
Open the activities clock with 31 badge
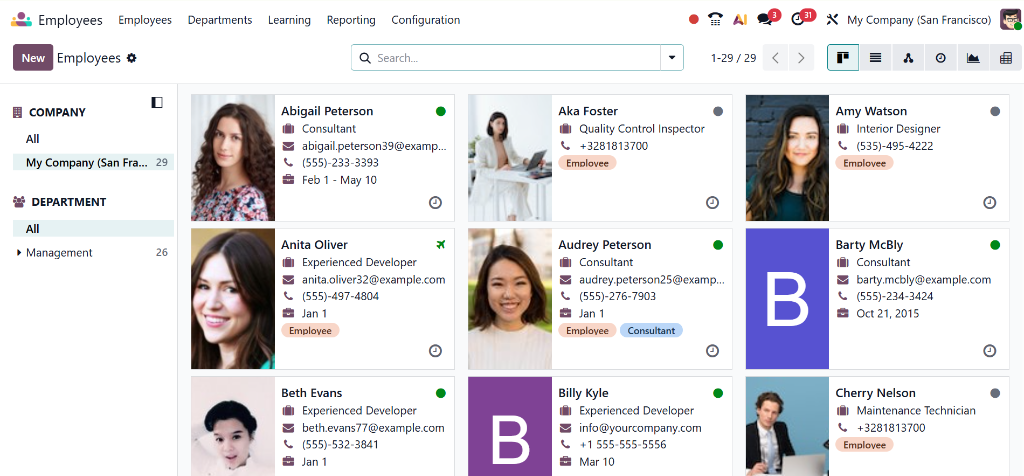point(798,19)
